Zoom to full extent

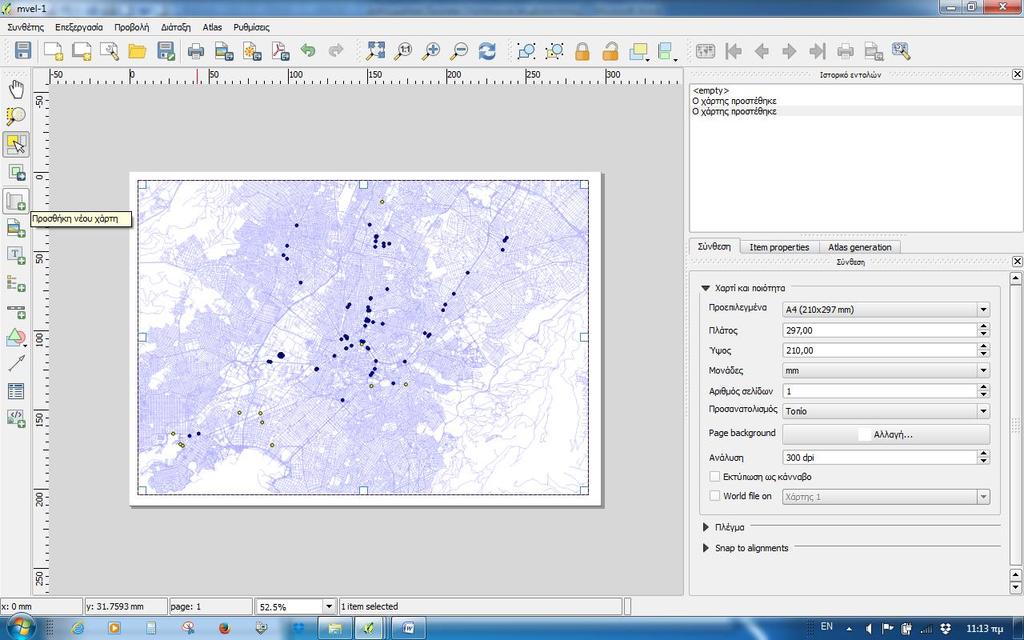[376, 51]
